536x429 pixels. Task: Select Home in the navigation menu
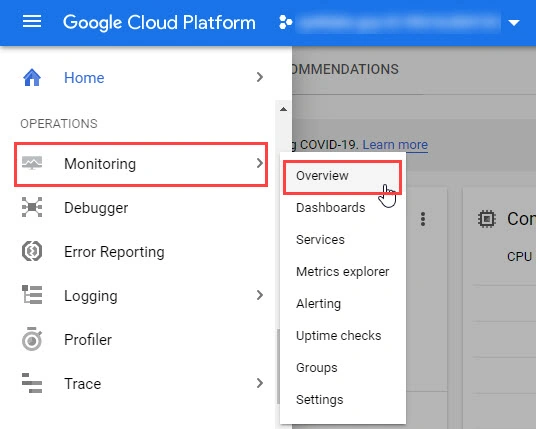84,78
